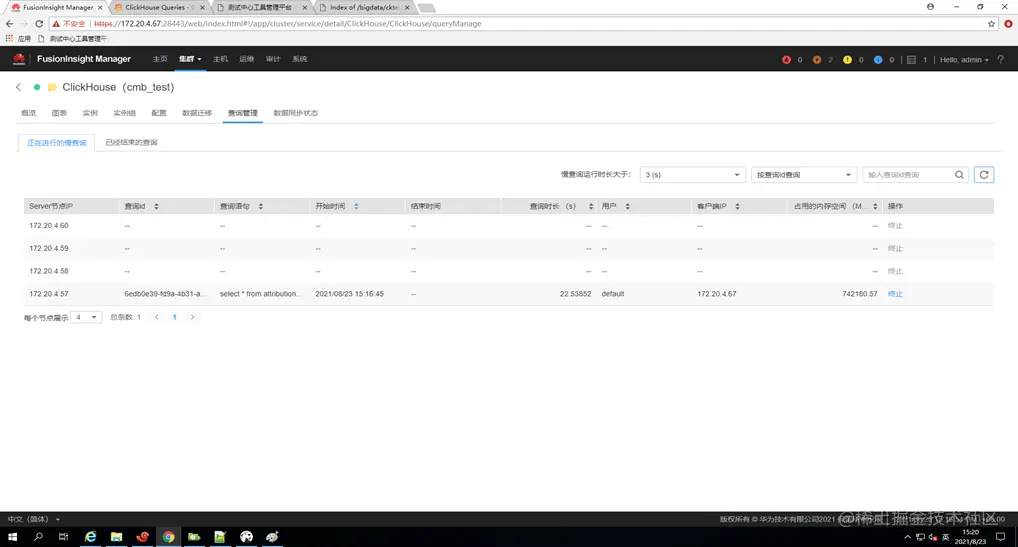
Task: Sort by 开始时间 column
Action: click(x=356, y=206)
